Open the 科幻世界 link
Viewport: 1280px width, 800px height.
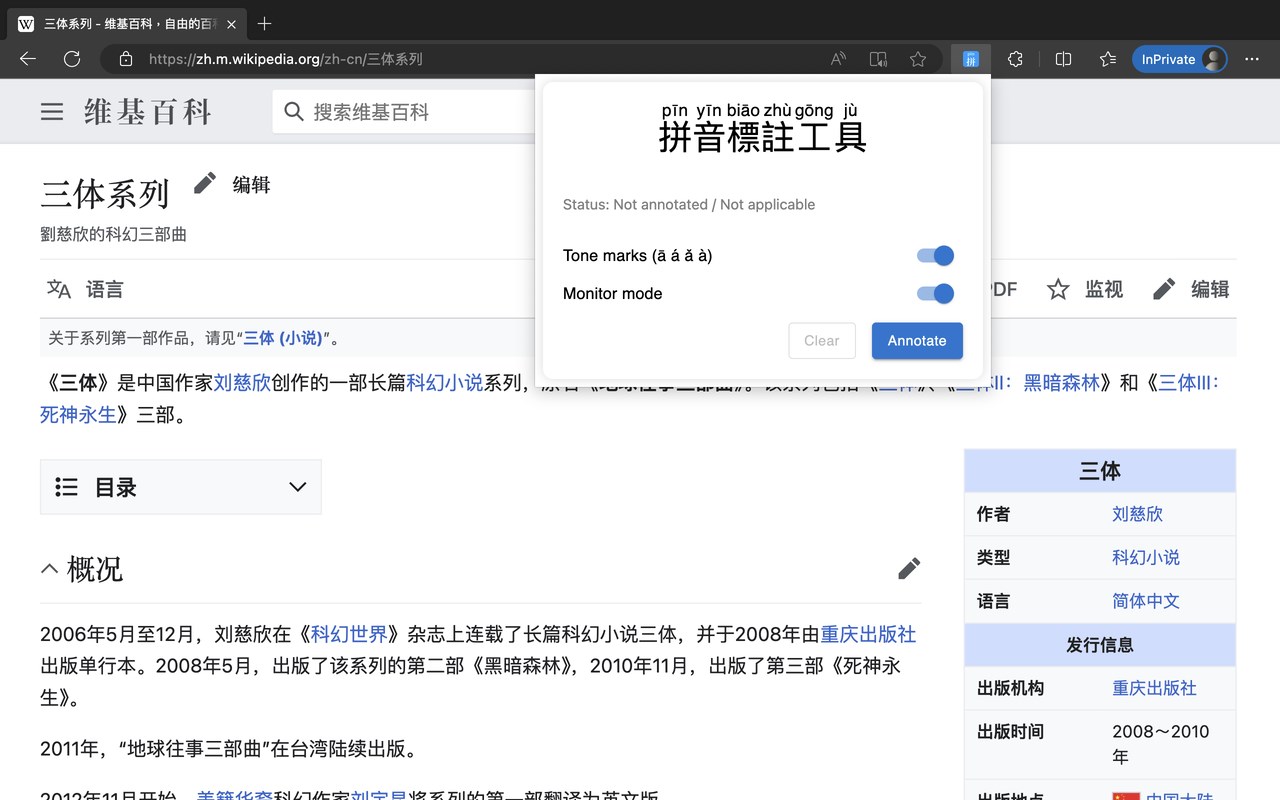(x=349, y=634)
